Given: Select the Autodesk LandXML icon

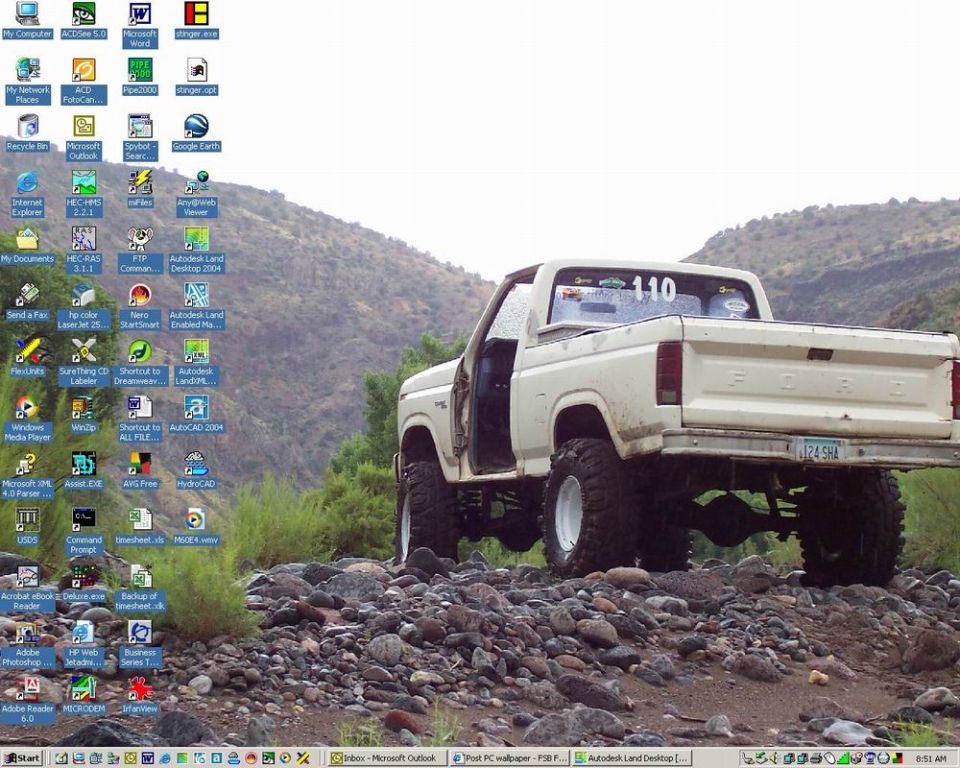Looking at the screenshot, I should coord(197,363).
